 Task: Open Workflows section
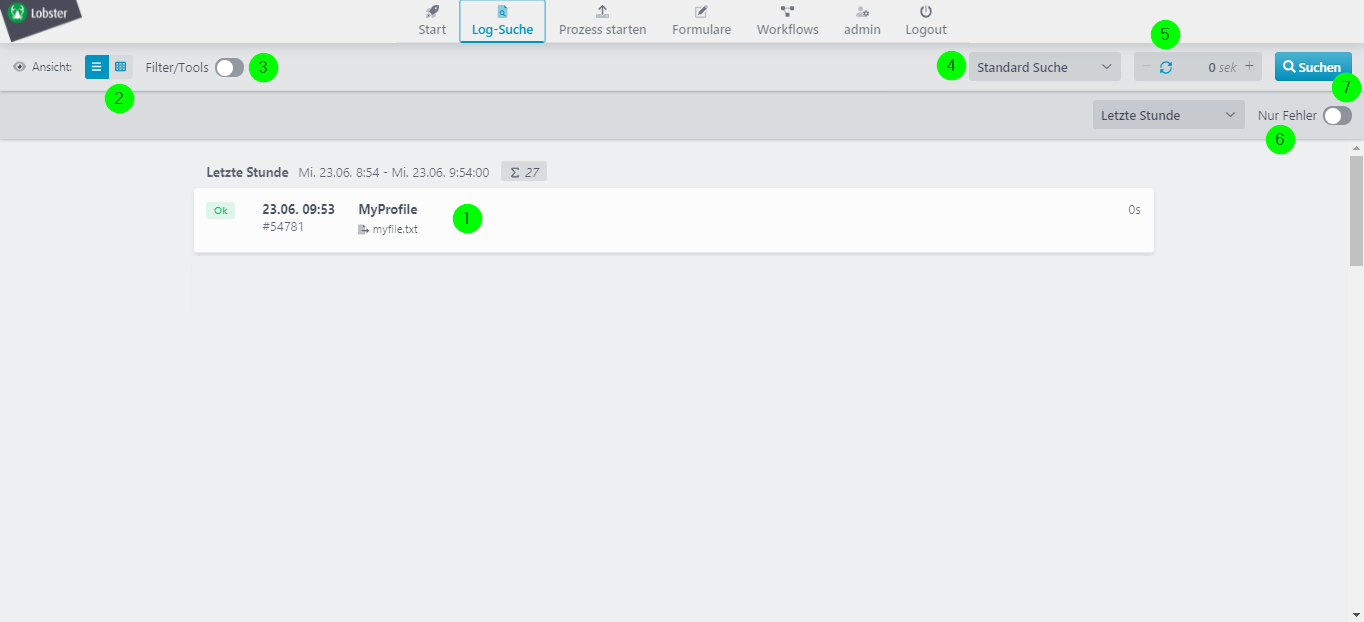tap(787, 21)
